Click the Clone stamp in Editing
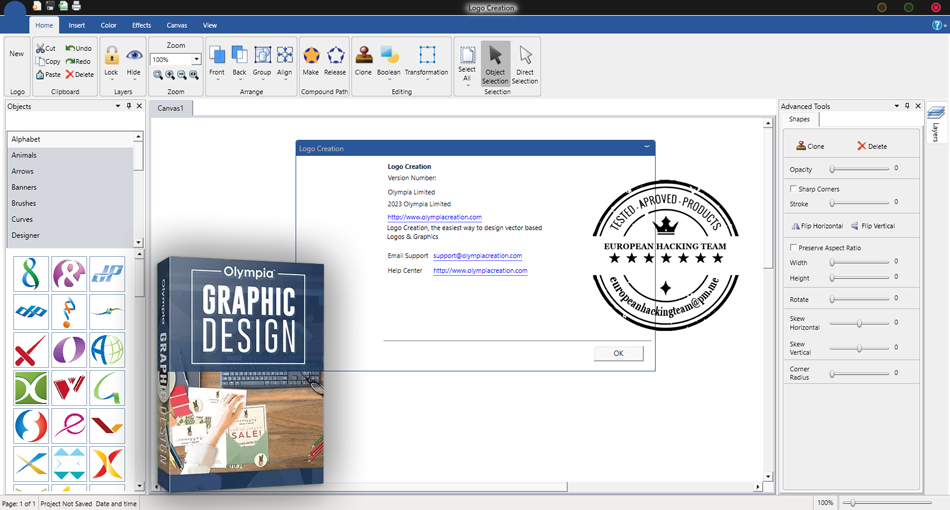The image size is (950, 510). tap(364, 61)
